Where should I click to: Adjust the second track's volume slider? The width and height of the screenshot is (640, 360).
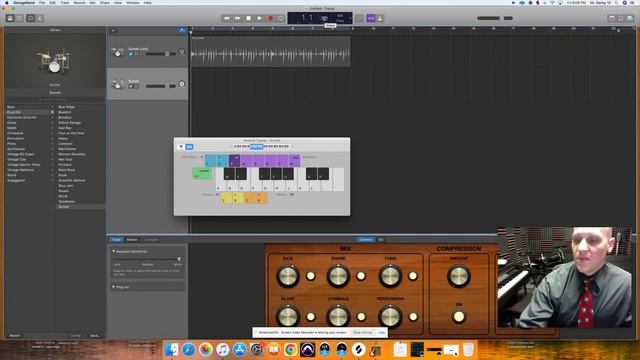point(160,86)
